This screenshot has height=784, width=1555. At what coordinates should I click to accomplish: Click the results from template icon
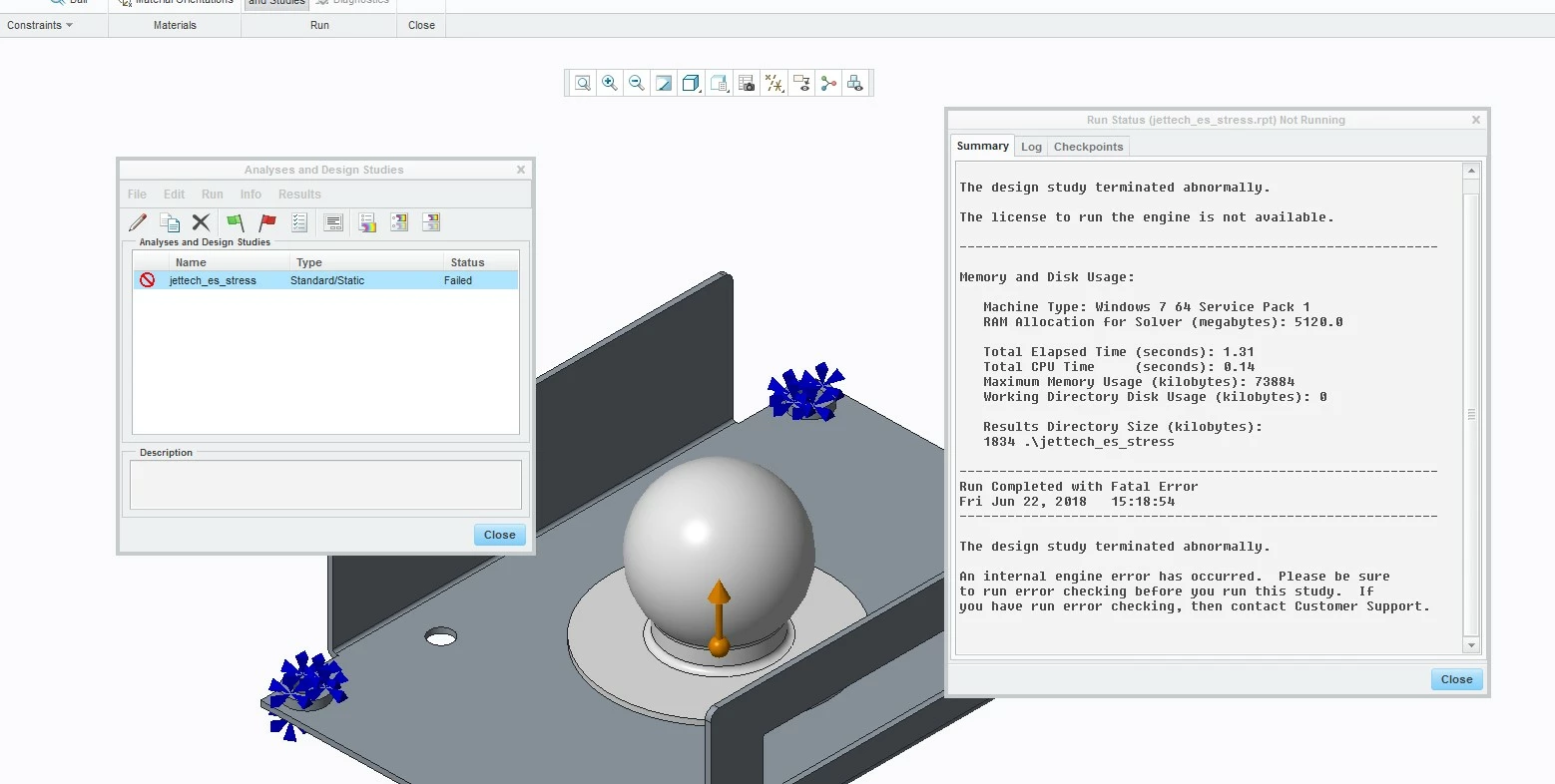[x=399, y=222]
